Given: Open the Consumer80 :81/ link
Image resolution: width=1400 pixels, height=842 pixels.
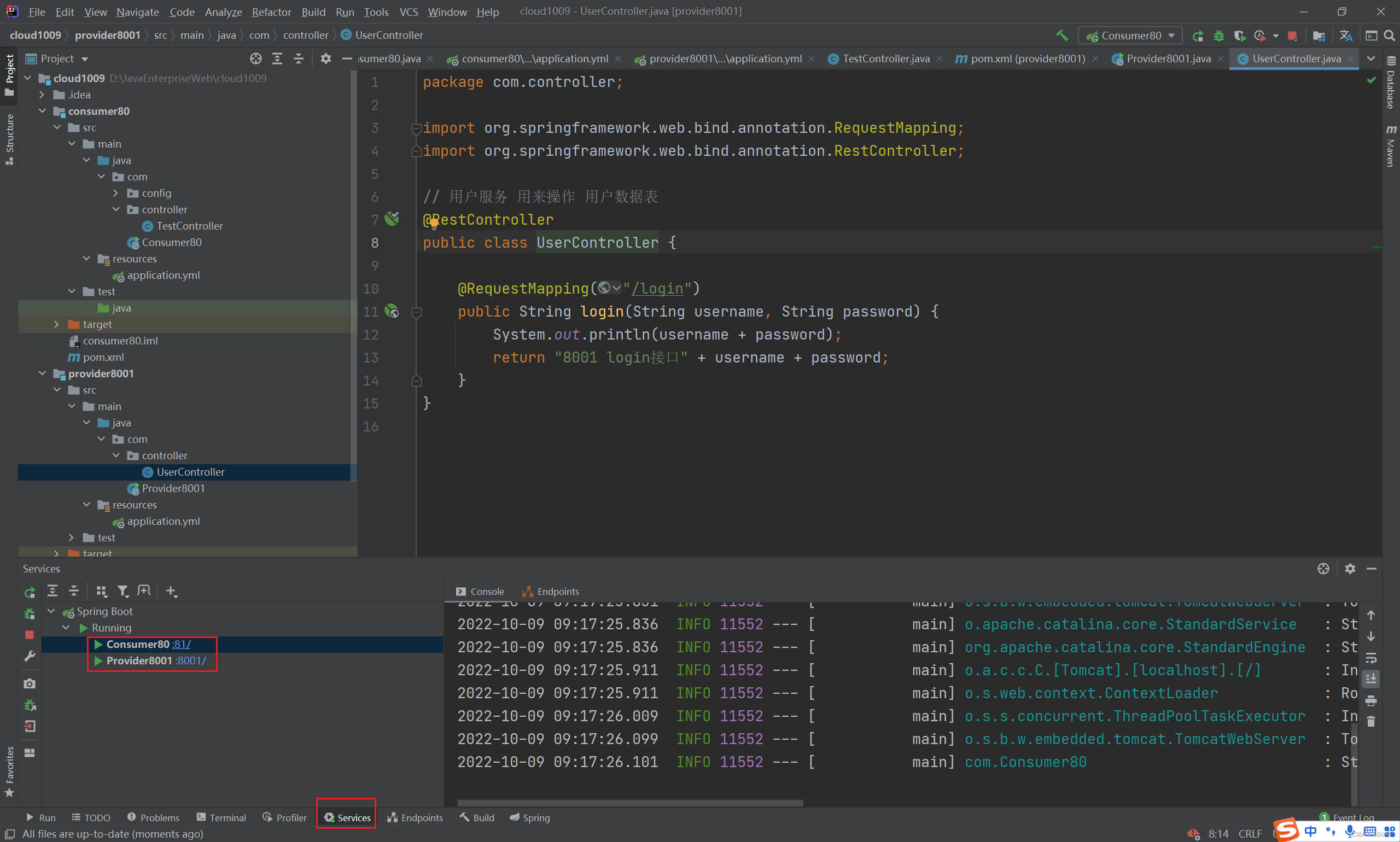Looking at the screenshot, I should click(x=182, y=644).
